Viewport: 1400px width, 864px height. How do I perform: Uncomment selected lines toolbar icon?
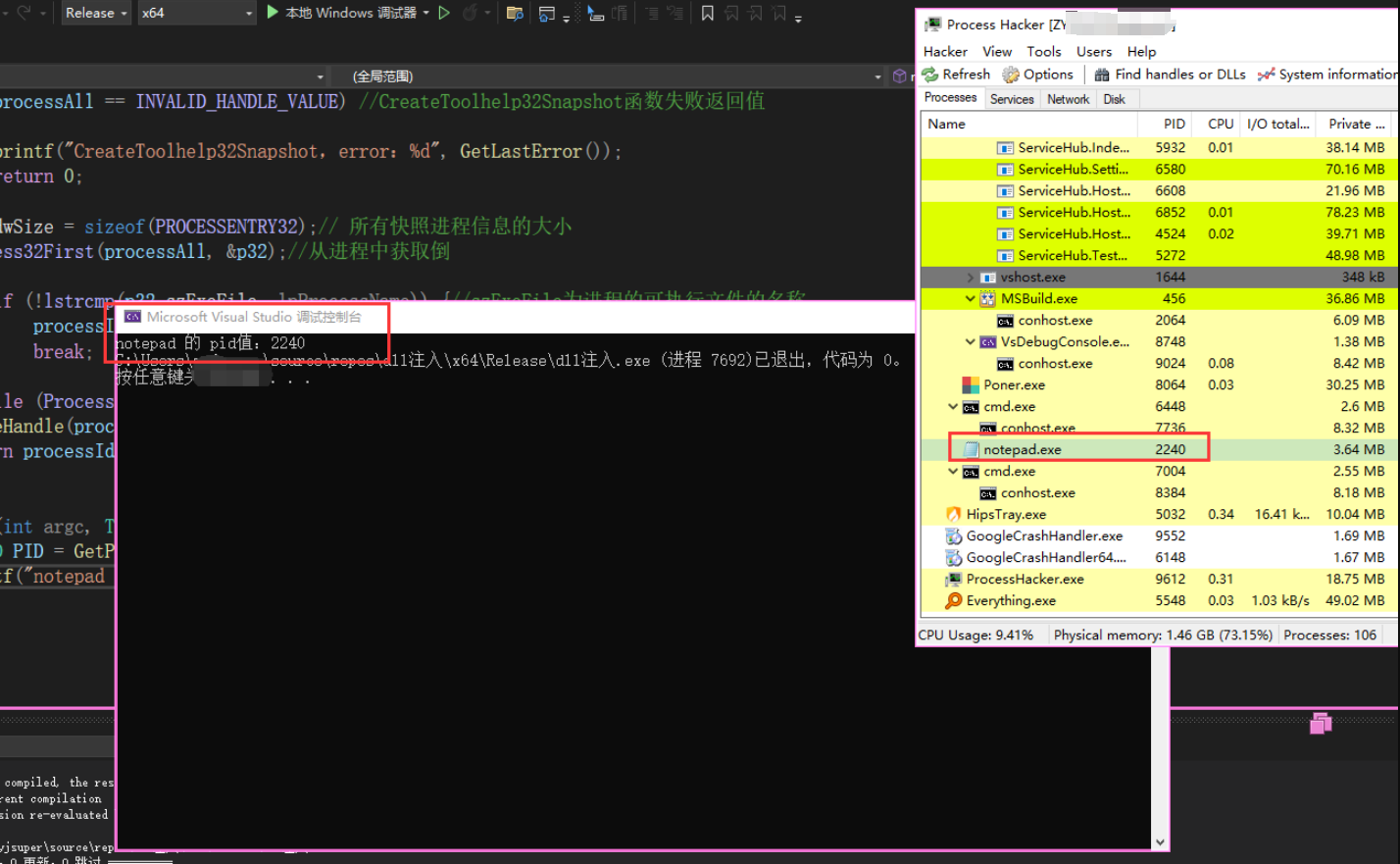click(x=675, y=13)
